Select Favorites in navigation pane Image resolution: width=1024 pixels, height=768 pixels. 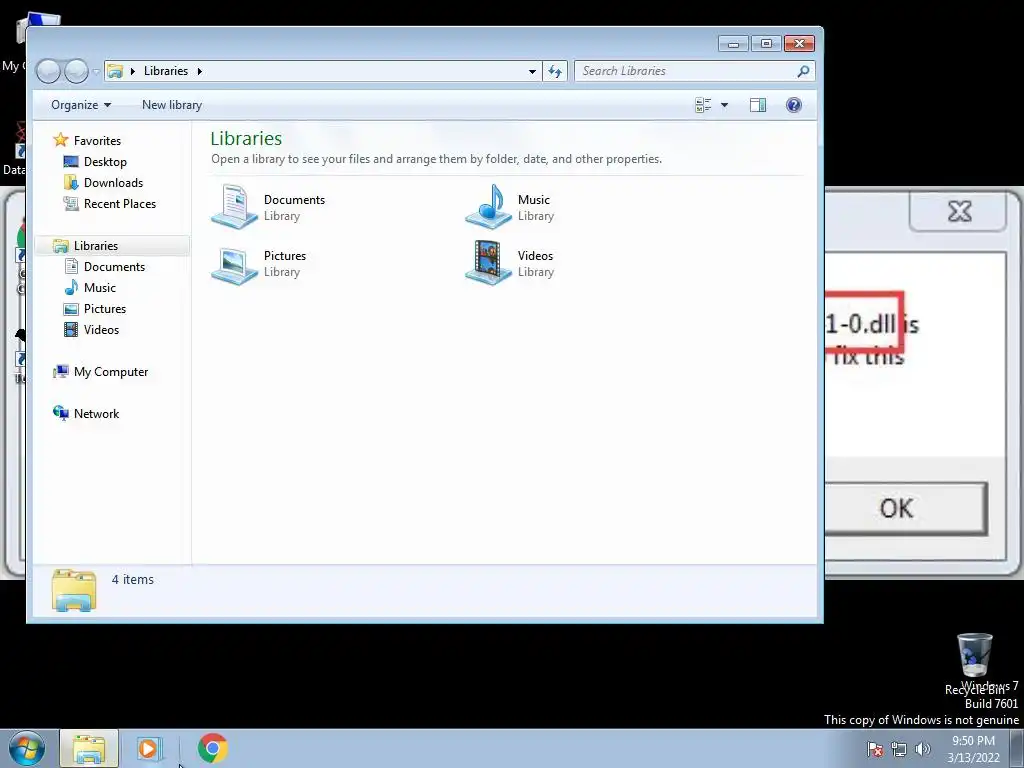point(97,140)
